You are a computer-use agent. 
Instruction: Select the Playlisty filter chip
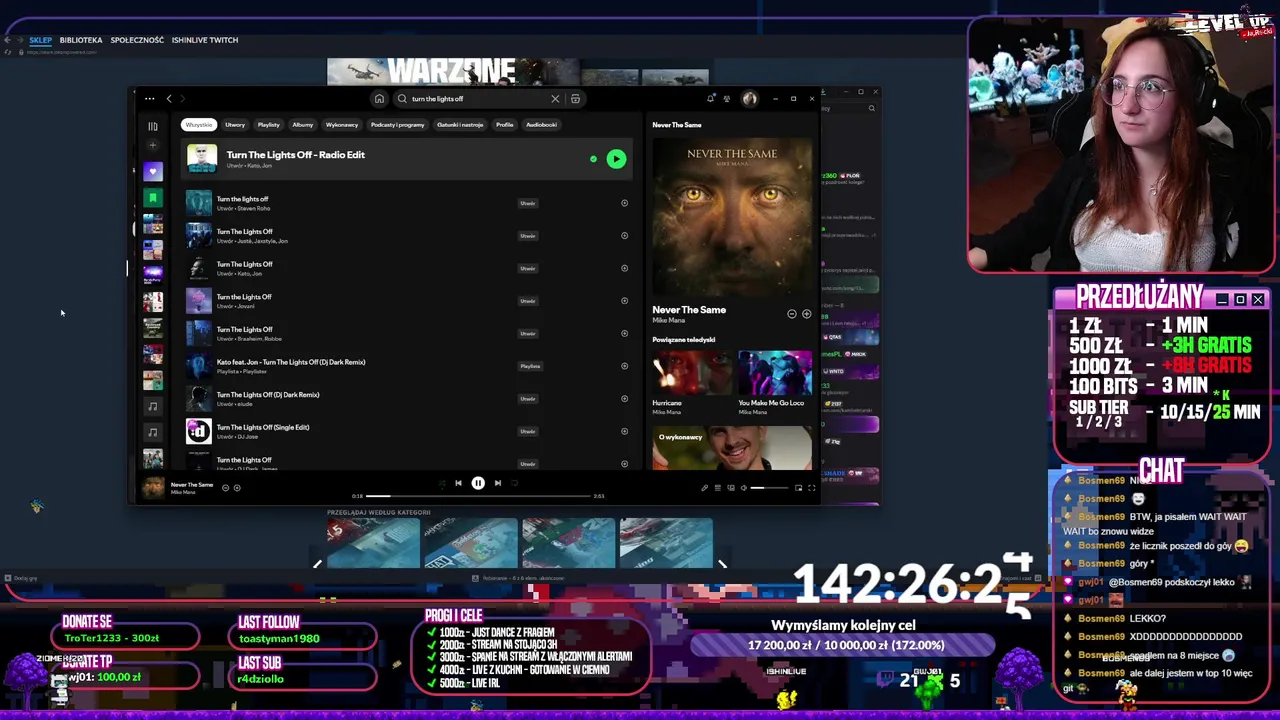coord(268,125)
